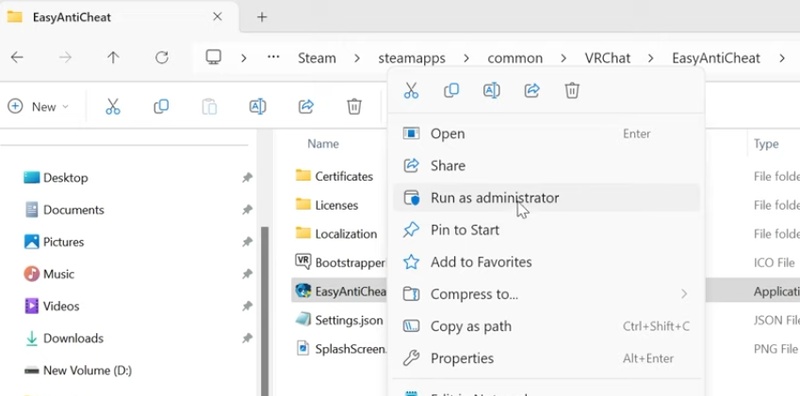800x396 pixels.
Task: Click the Forward navigation arrow
Action: click(65, 58)
